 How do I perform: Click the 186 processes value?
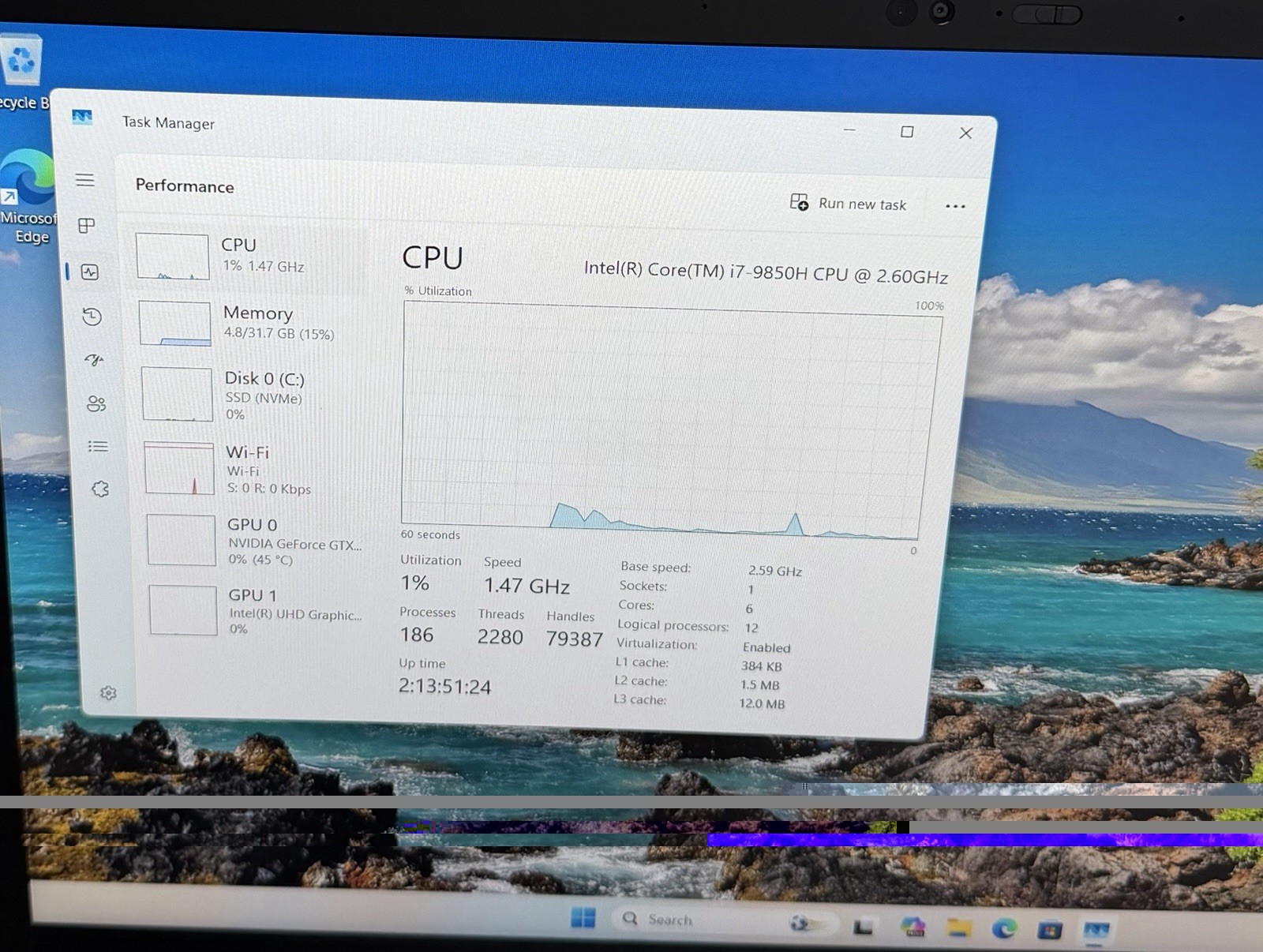click(417, 635)
